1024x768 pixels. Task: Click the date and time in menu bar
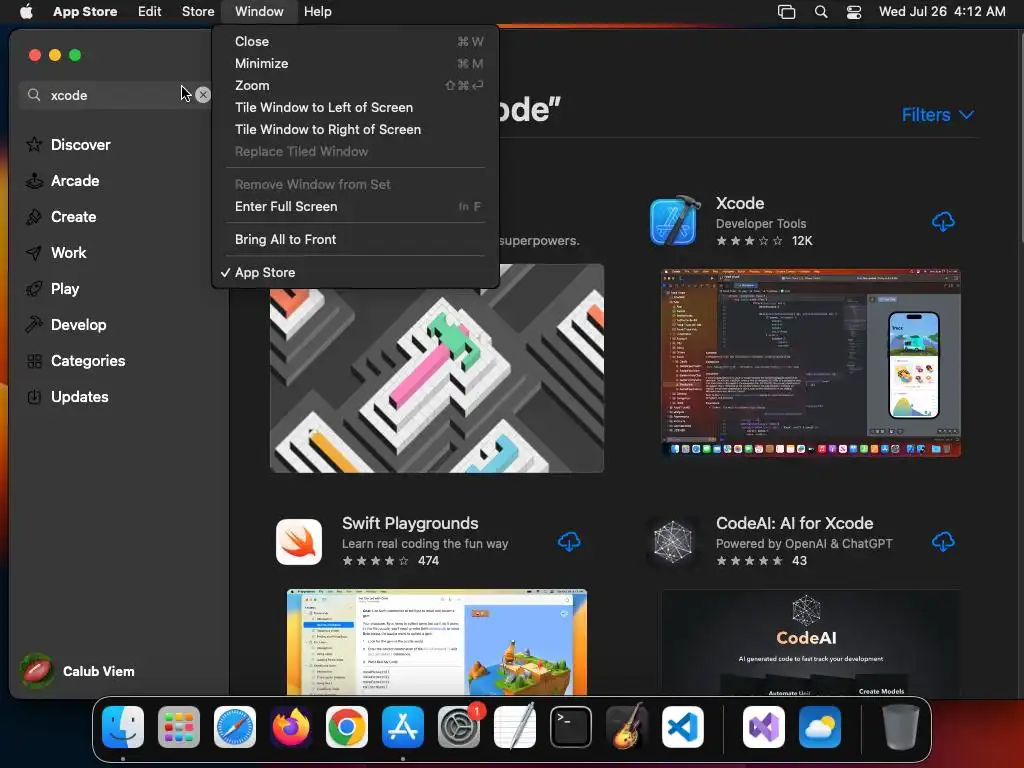942,11
